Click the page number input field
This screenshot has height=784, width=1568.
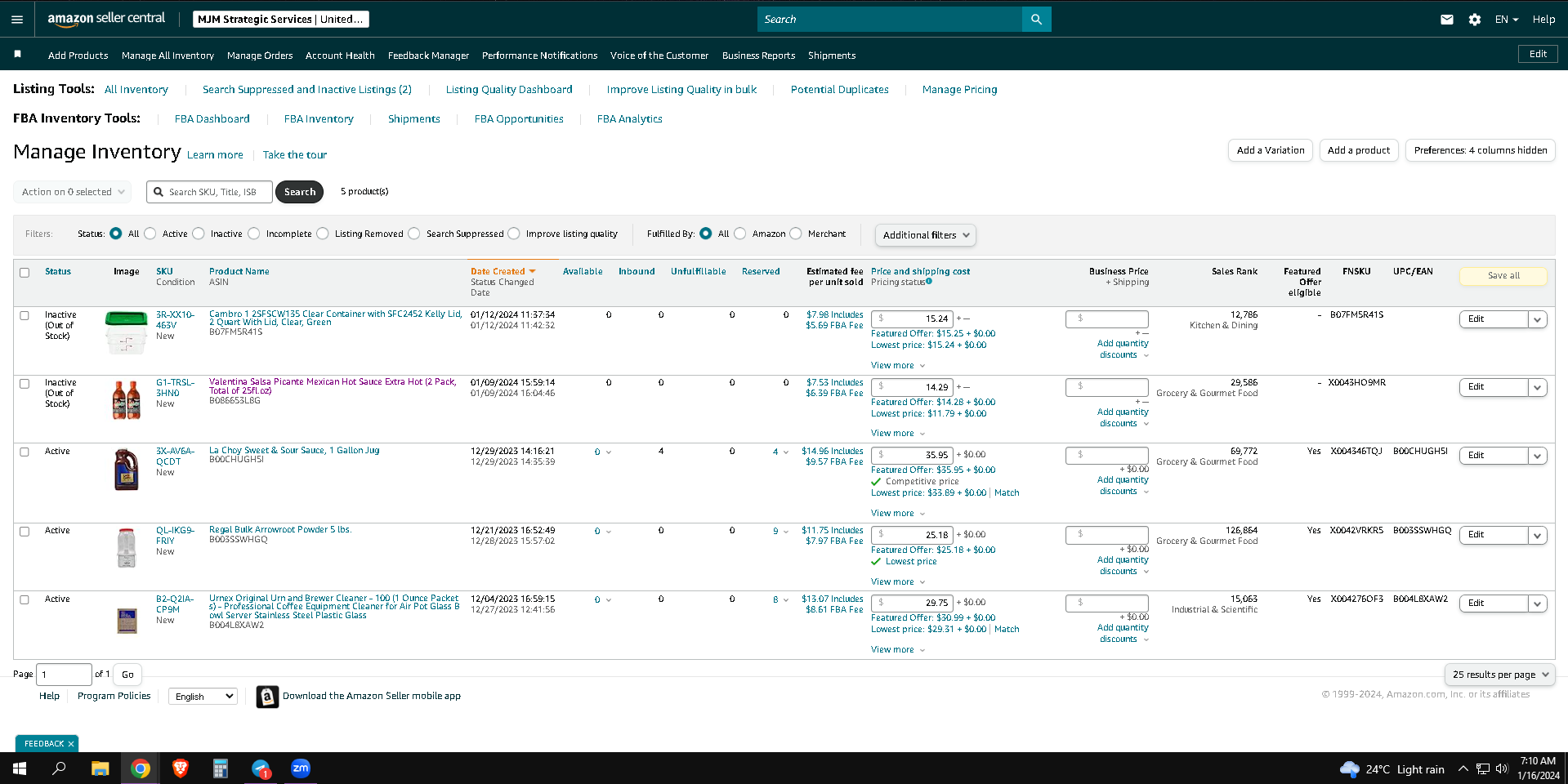[64, 675]
